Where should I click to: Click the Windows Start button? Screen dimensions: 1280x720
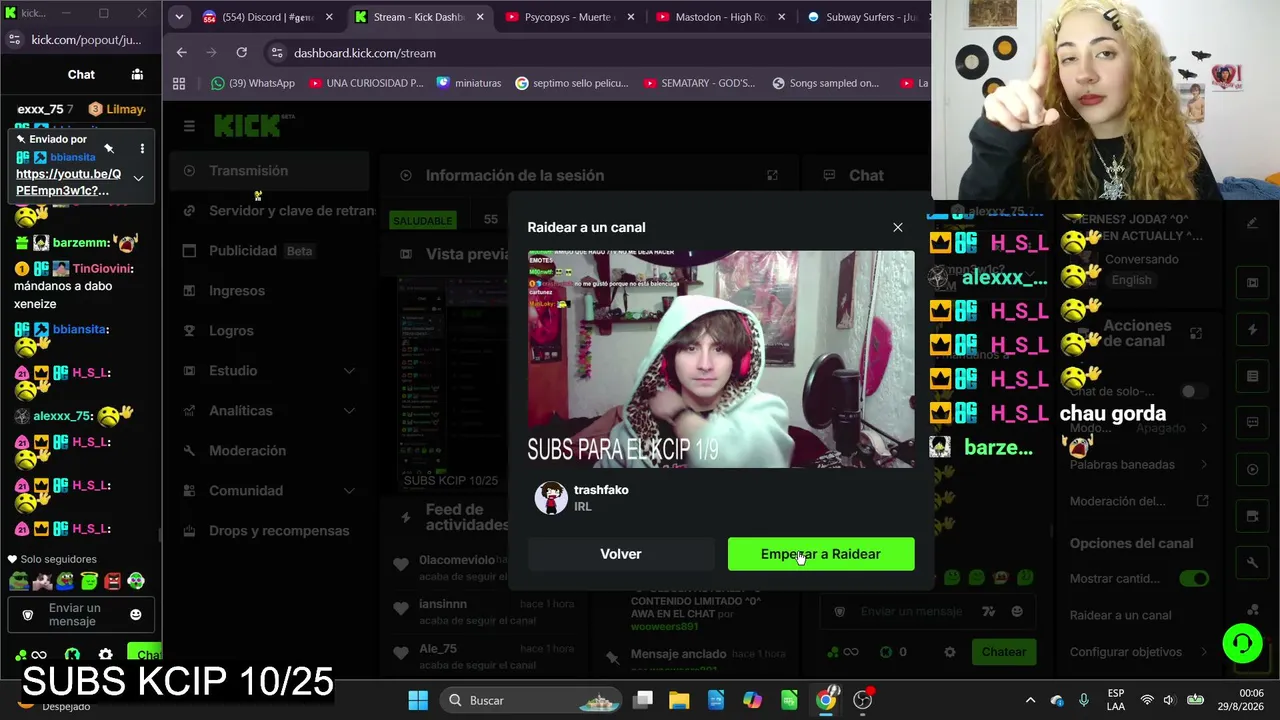(x=418, y=700)
